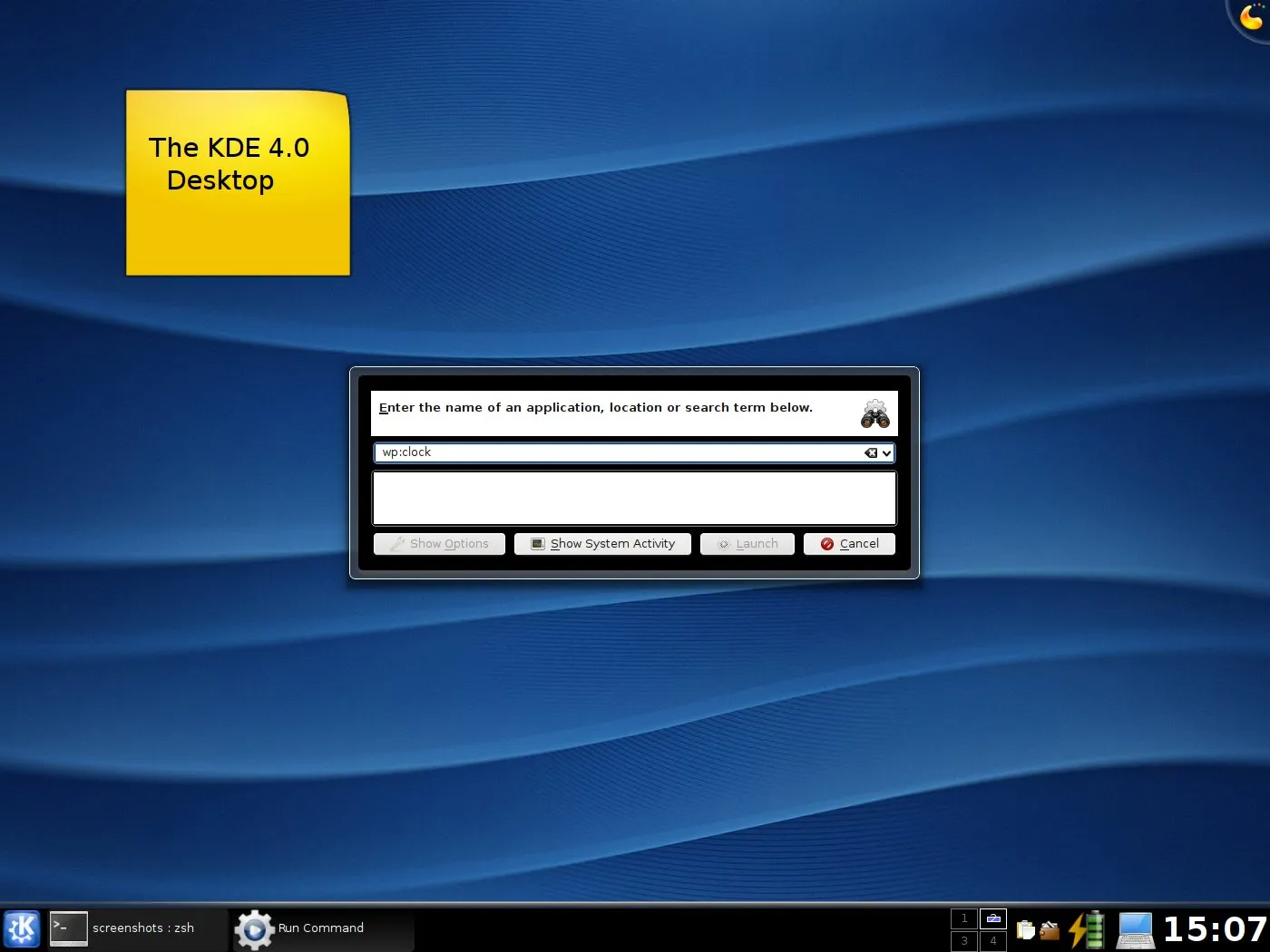Image resolution: width=1270 pixels, height=952 pixels.
Task: Switch to virtual desktop 3
Action: point(964,941)
